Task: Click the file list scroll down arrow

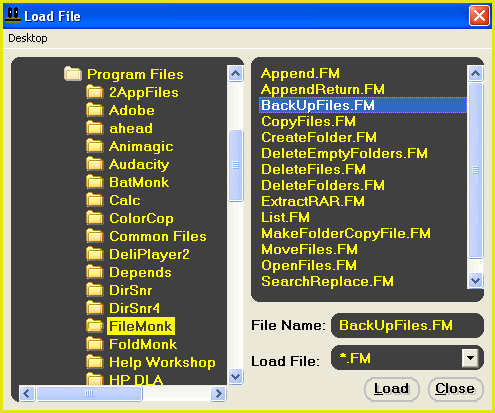Action: pos(475,281)
